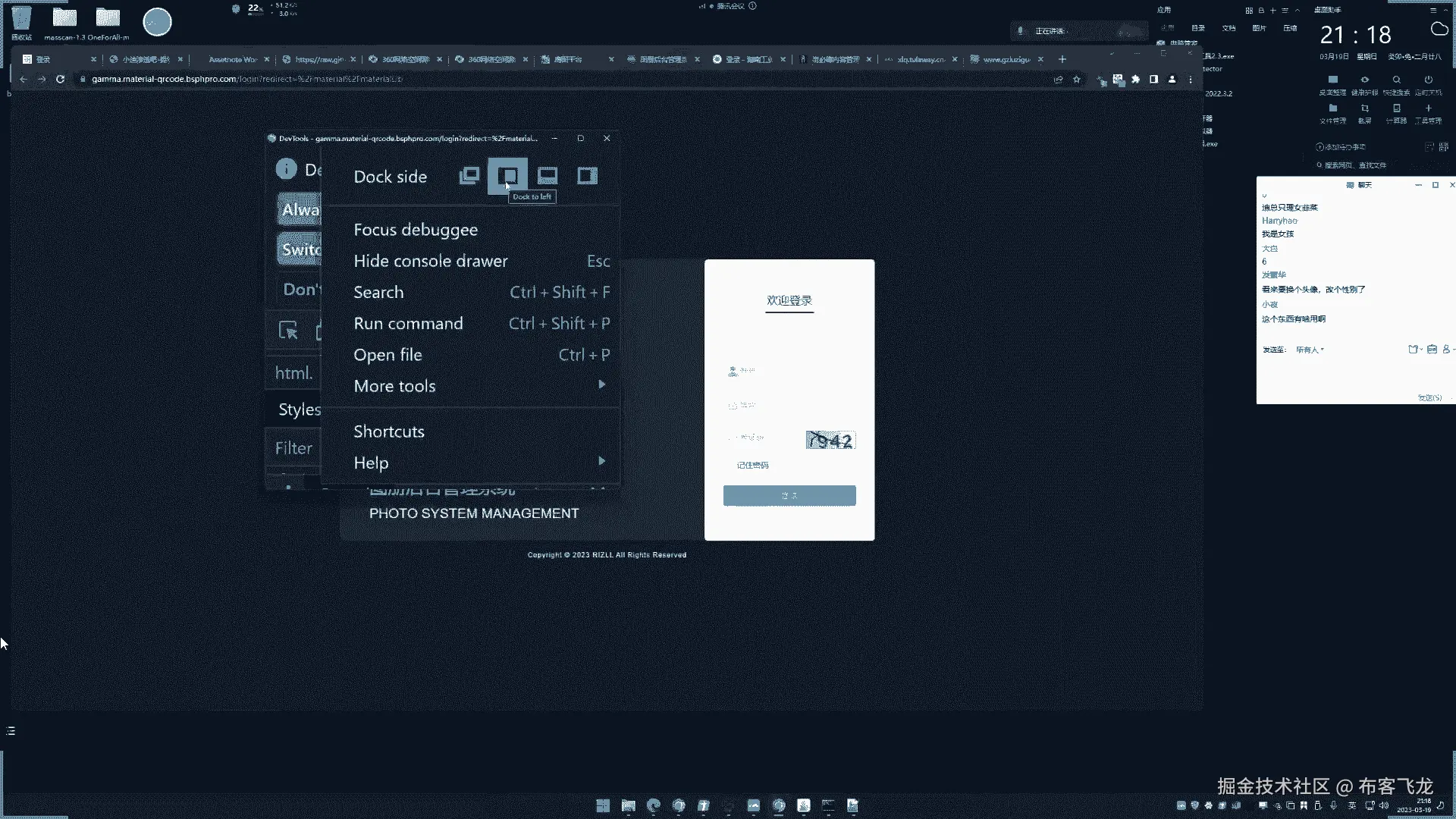Viewport: 1456px width, 819px height.
Task: Click the browser reload icon
Action: tap(60, 79)
